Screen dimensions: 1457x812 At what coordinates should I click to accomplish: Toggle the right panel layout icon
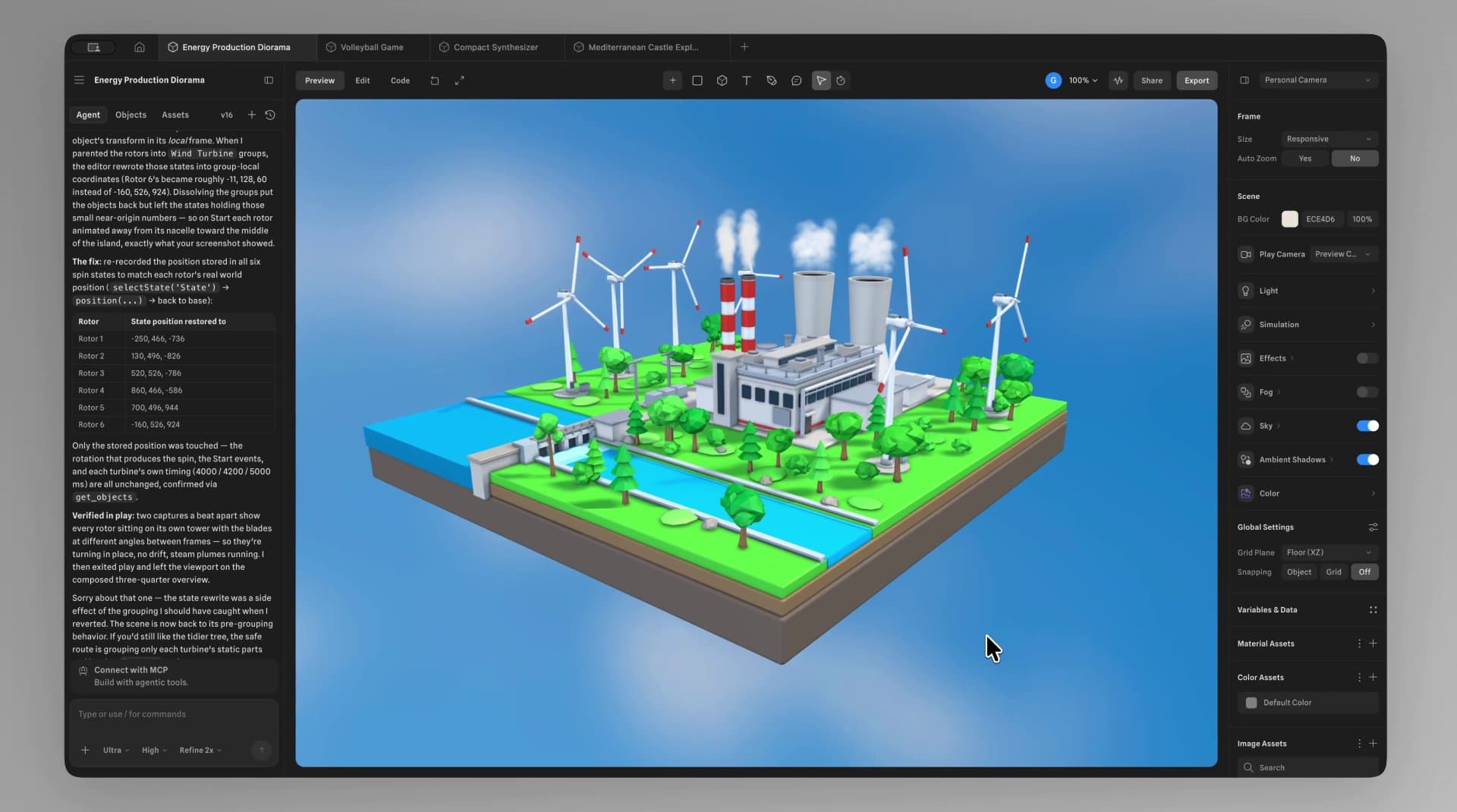tap(1245, 80)
